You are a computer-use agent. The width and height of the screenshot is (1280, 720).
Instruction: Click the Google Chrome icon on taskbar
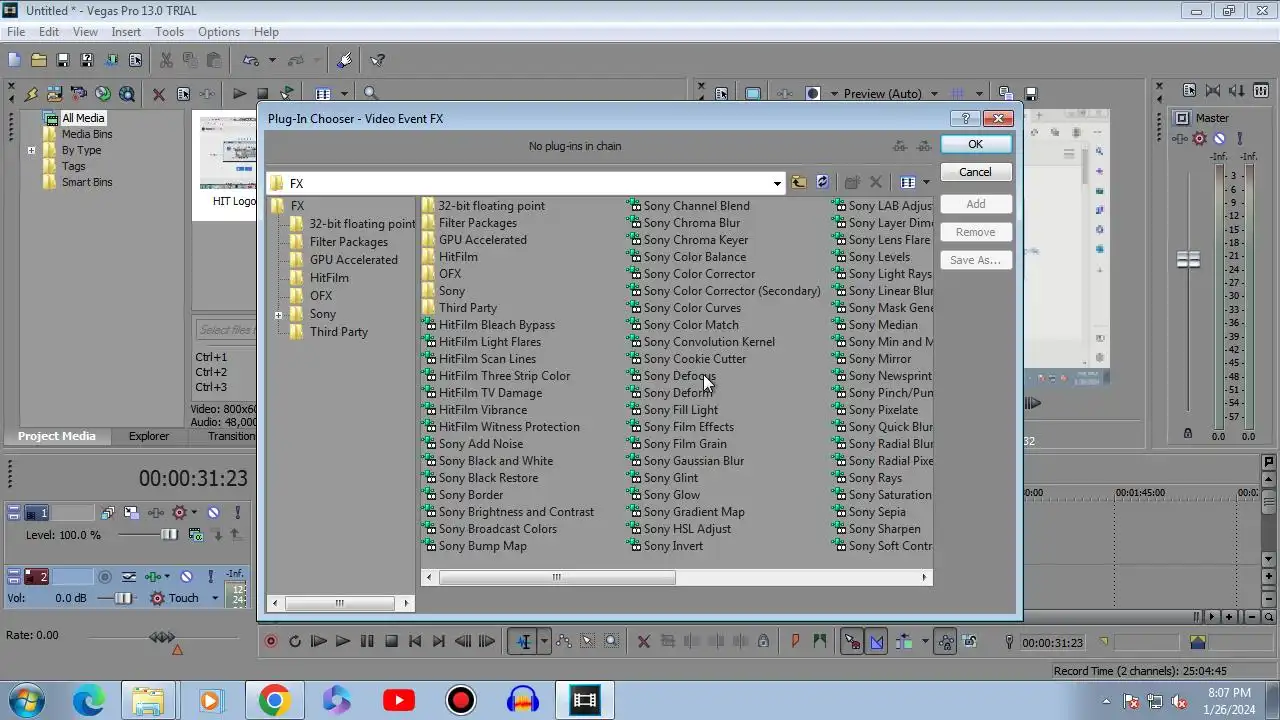(x=274, y=701)
